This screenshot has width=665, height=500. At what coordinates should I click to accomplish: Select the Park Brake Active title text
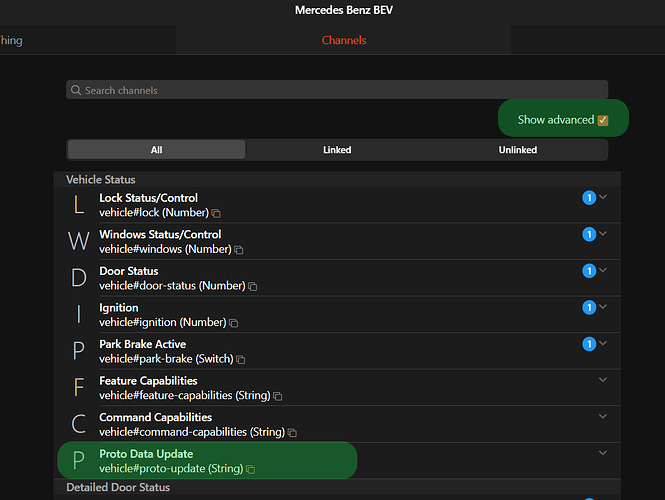pyautogui.click(x=142, y=344)
